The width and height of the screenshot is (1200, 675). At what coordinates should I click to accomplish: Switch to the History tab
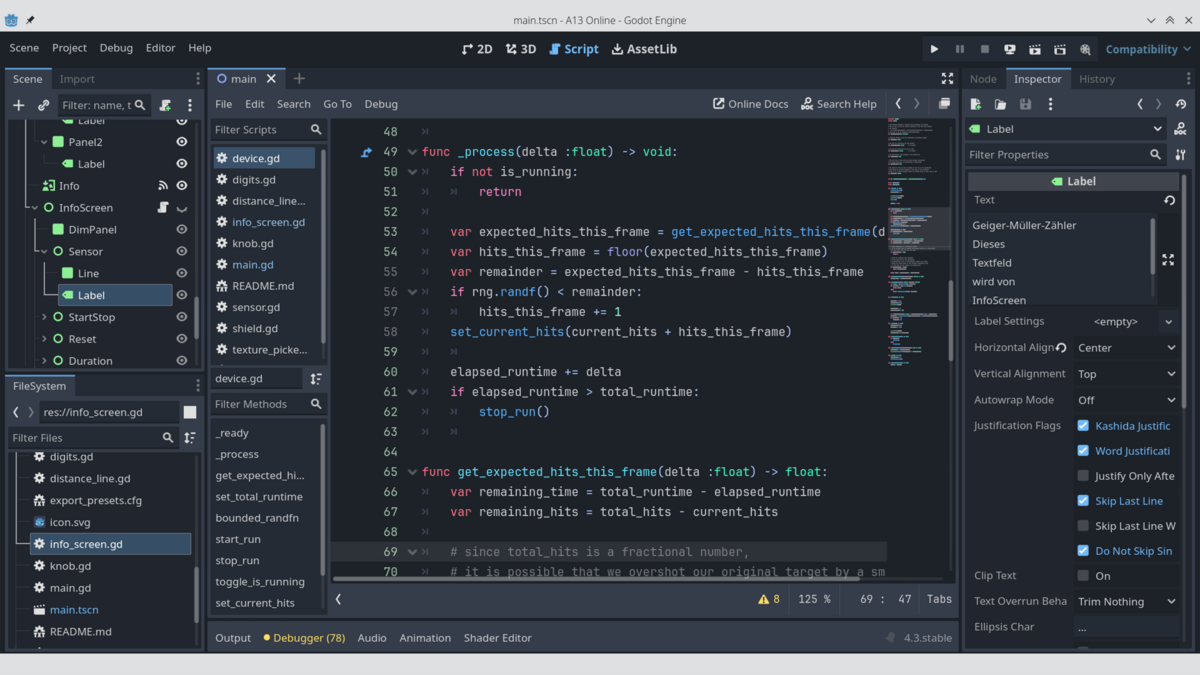[1096, 79]
